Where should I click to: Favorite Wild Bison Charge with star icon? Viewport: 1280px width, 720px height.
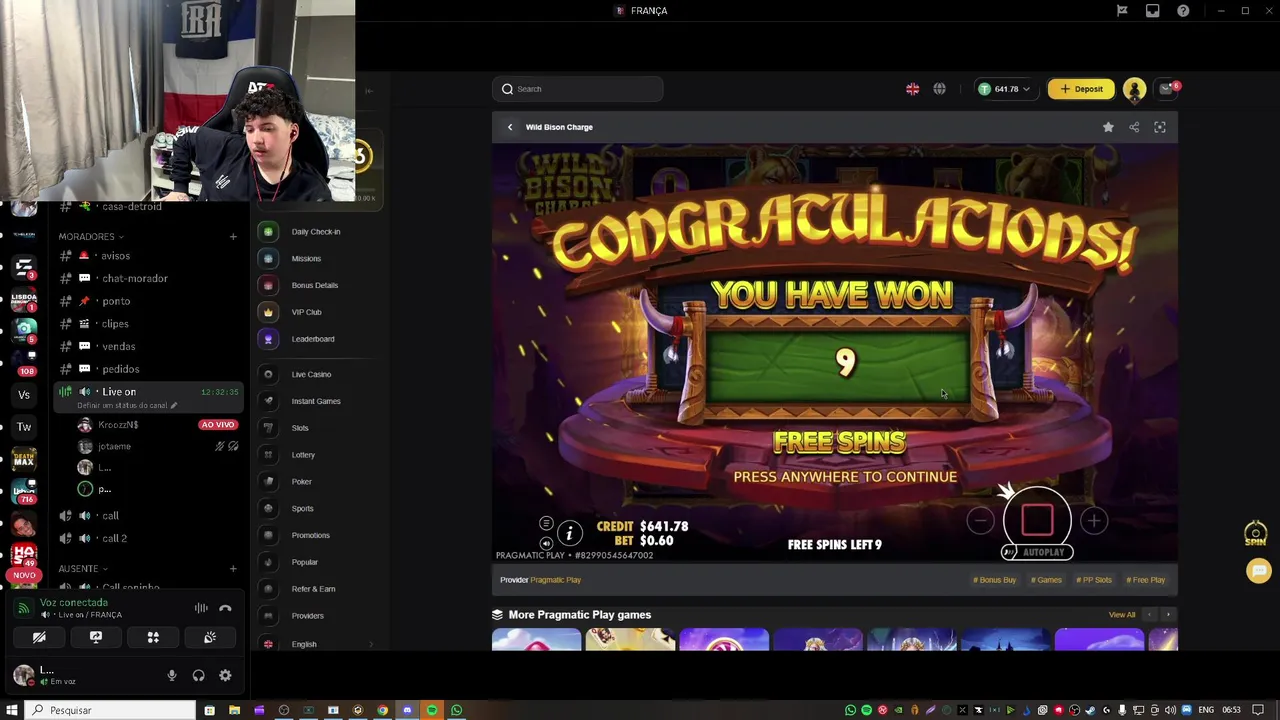click(1108, 127)
